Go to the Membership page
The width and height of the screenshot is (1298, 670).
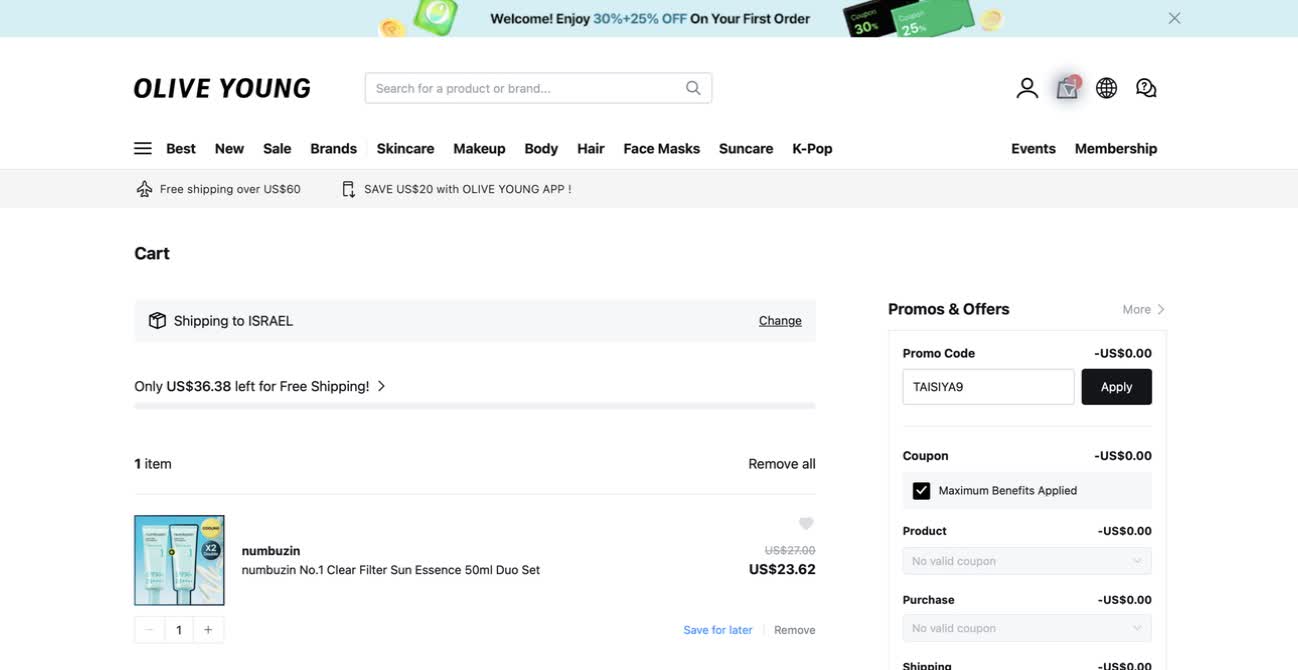[1116, 148]
